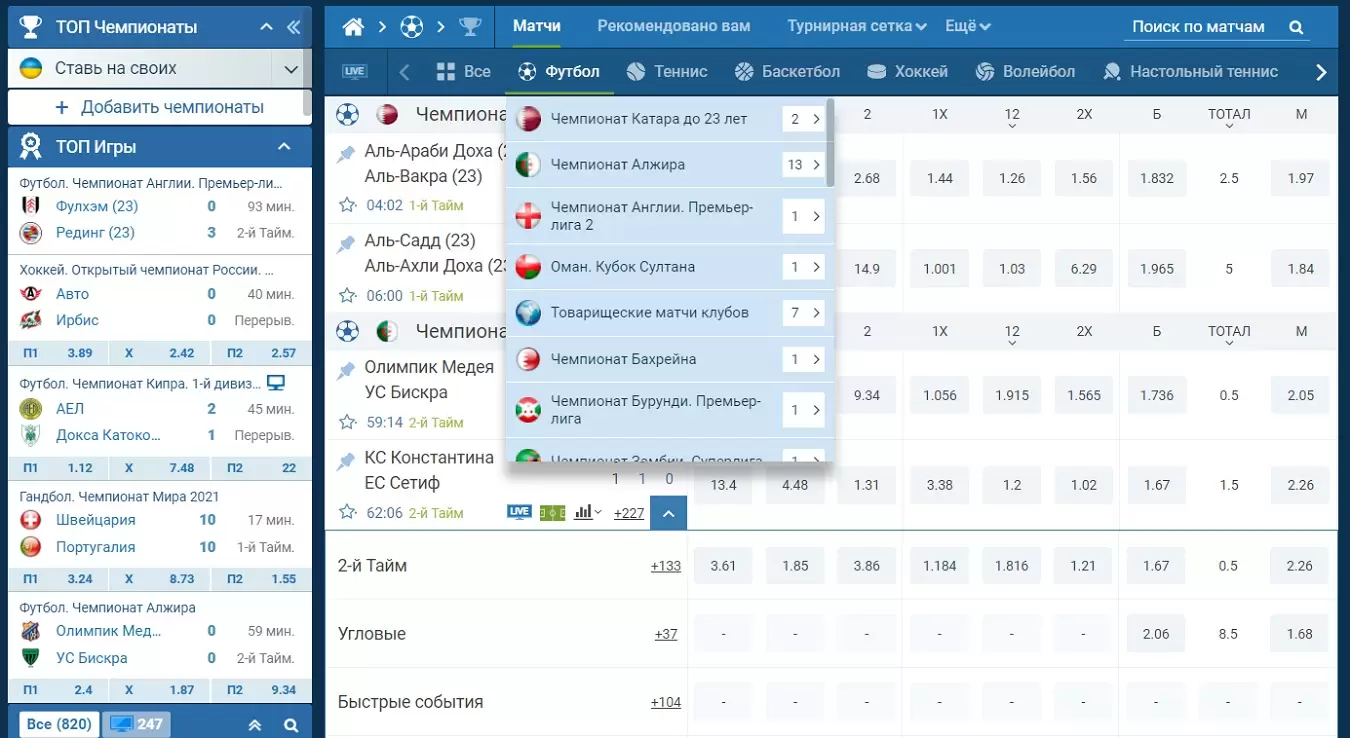Open the +227 more markets link

coord(629,513)
